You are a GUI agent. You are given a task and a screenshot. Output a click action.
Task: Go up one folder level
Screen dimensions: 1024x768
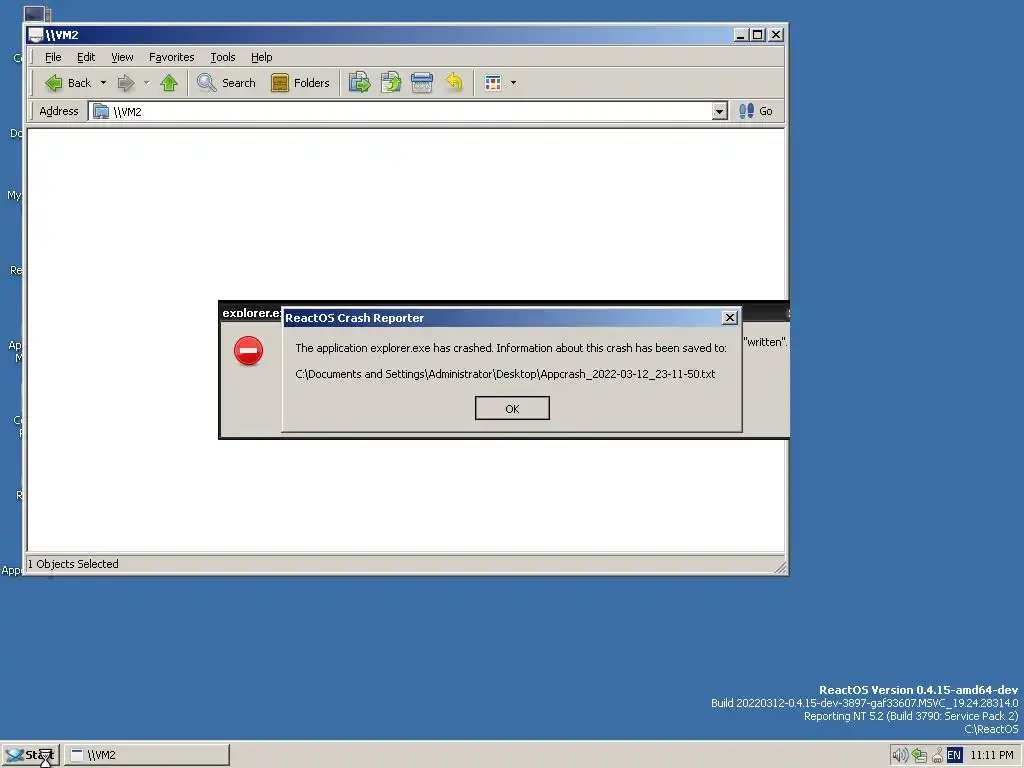pyautogui.click(x=168, y=83)
